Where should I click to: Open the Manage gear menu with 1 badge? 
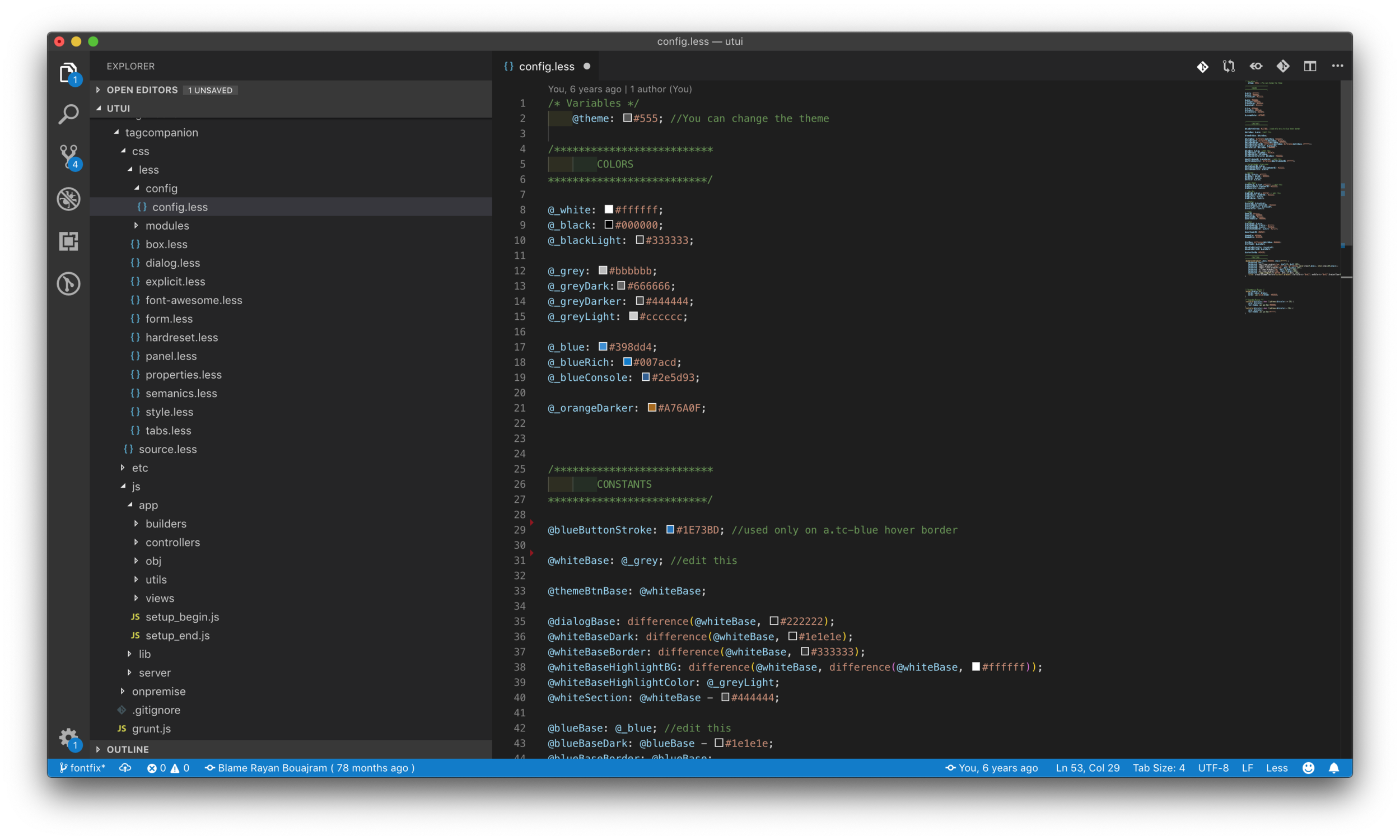(x=68, y=738)
